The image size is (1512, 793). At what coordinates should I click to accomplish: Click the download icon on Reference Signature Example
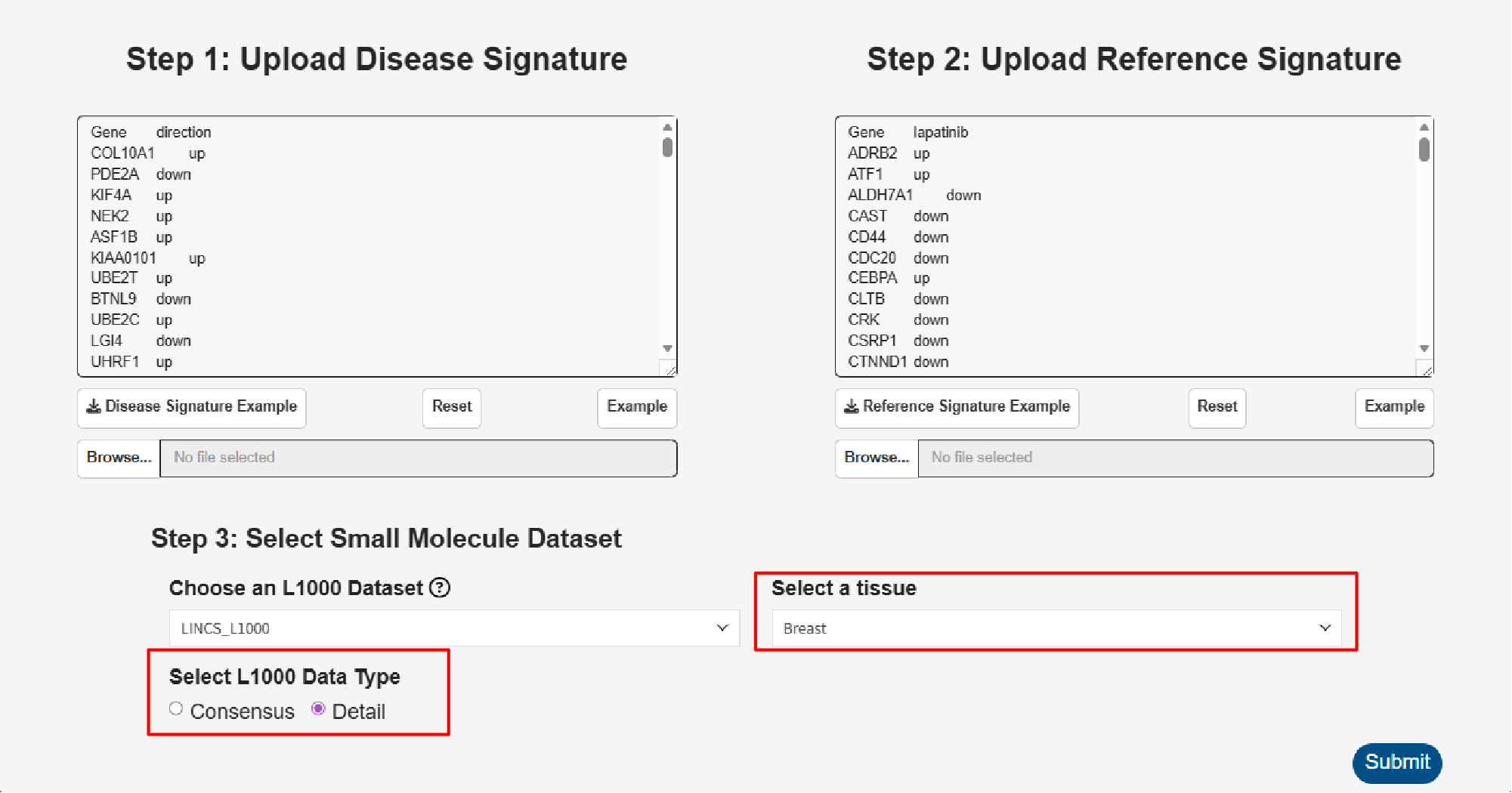coord(852,406)
